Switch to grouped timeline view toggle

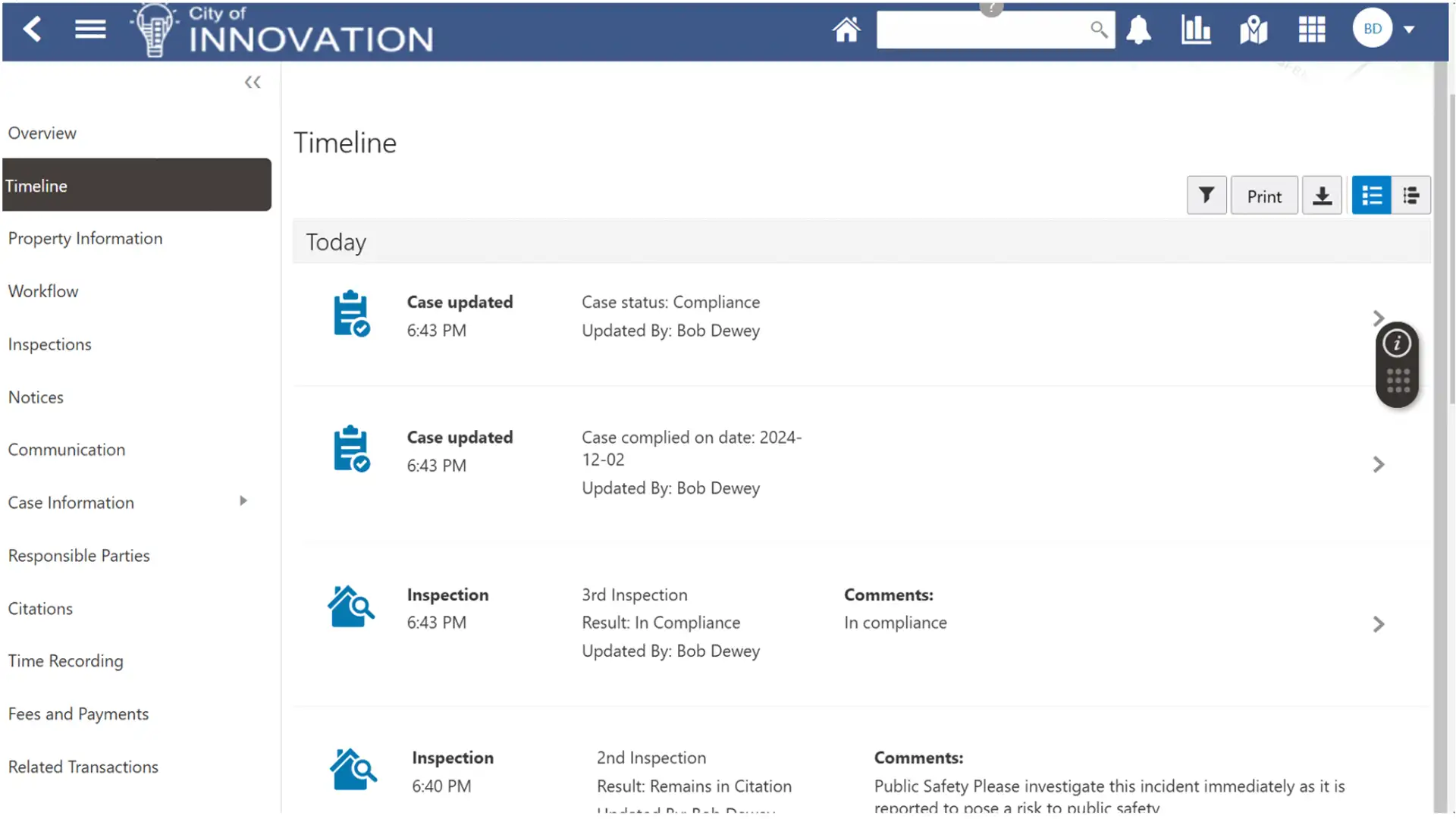pyautogui.click(x=1410, y=196)
